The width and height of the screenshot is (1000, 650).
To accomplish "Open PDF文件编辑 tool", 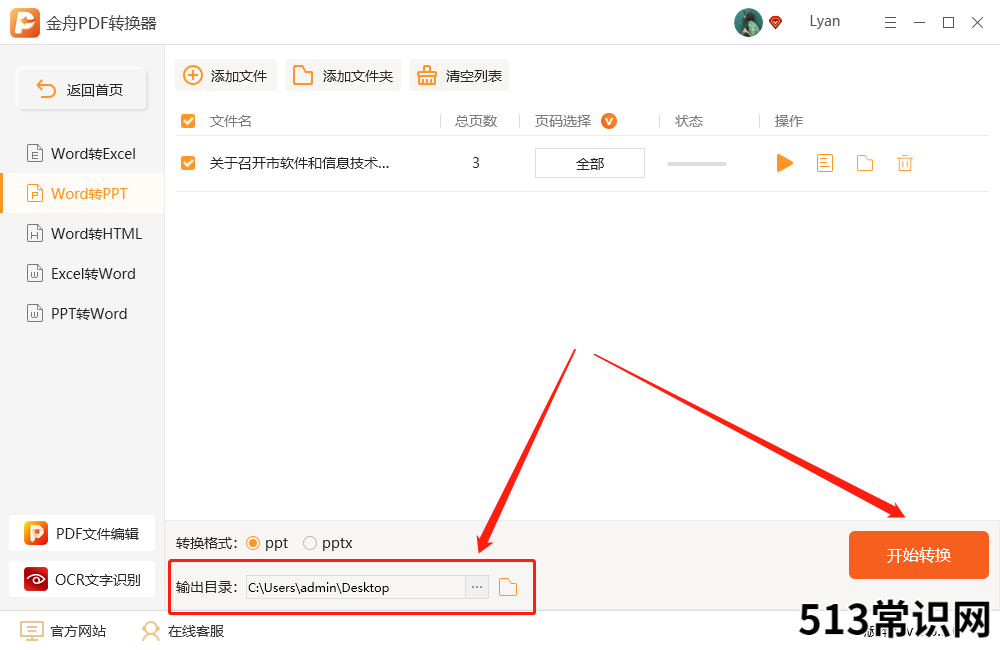I will coord(82,533).
